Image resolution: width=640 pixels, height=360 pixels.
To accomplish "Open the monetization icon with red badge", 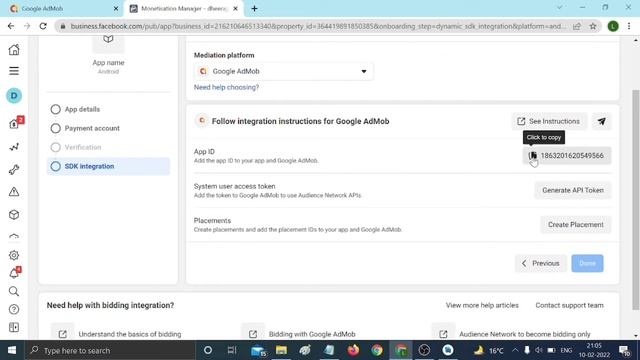I will point(16,123).
